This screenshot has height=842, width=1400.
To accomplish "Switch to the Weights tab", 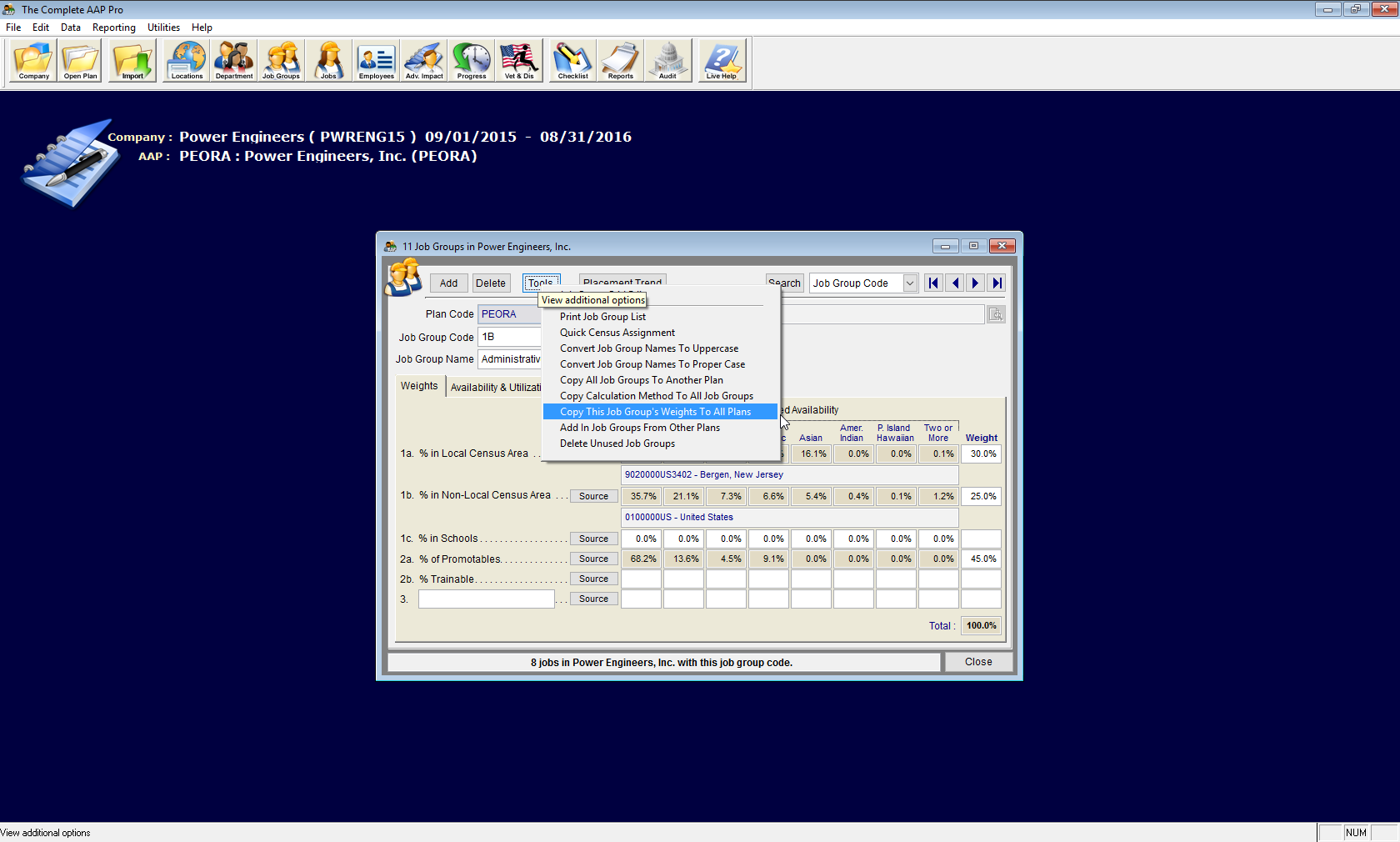I will pyautogui.click(x=419, y=386).
